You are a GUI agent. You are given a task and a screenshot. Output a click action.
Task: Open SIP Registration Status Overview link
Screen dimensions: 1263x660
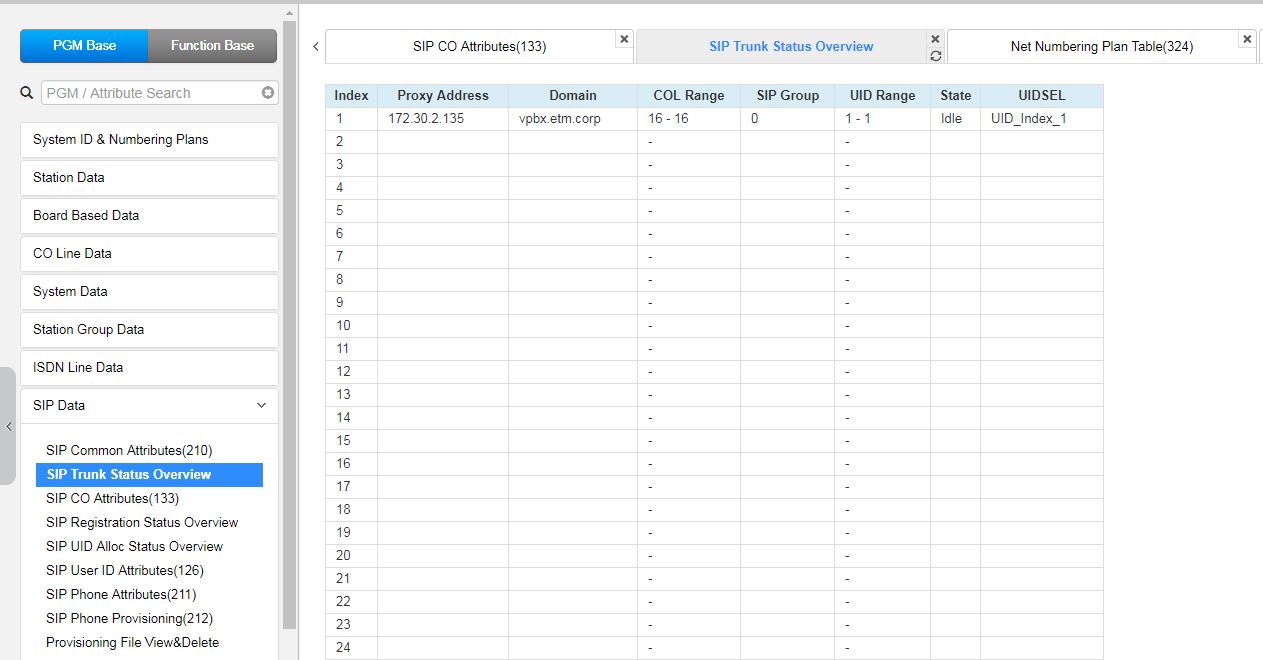[142, 522]
